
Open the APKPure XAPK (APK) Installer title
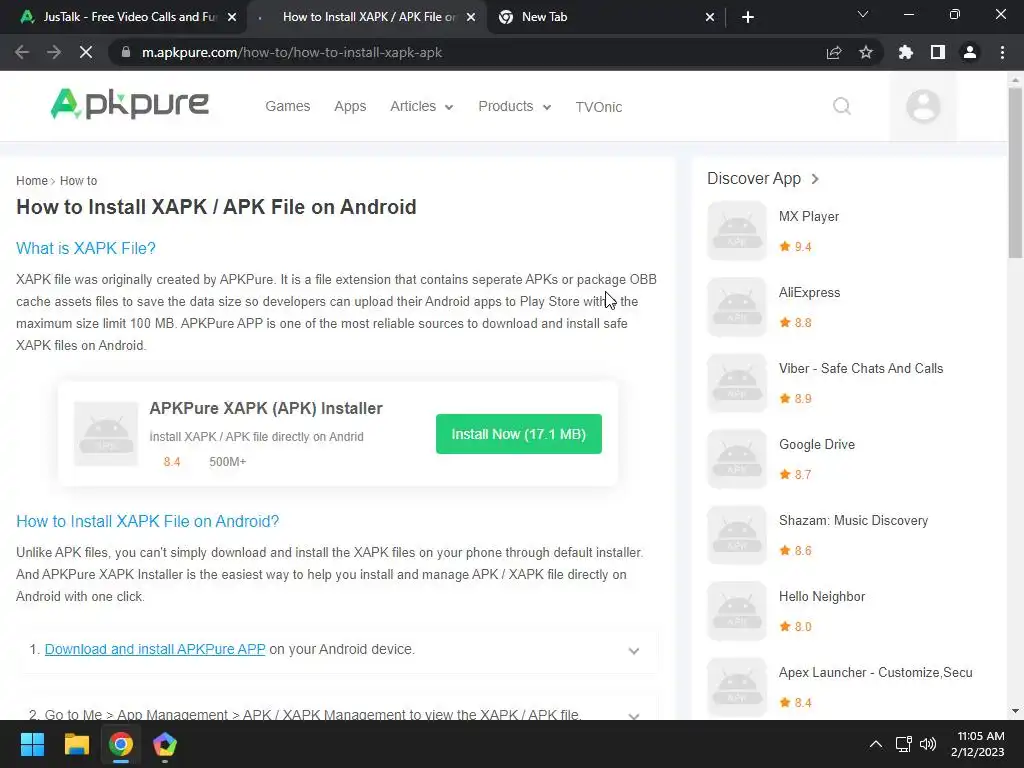point(266,408)
